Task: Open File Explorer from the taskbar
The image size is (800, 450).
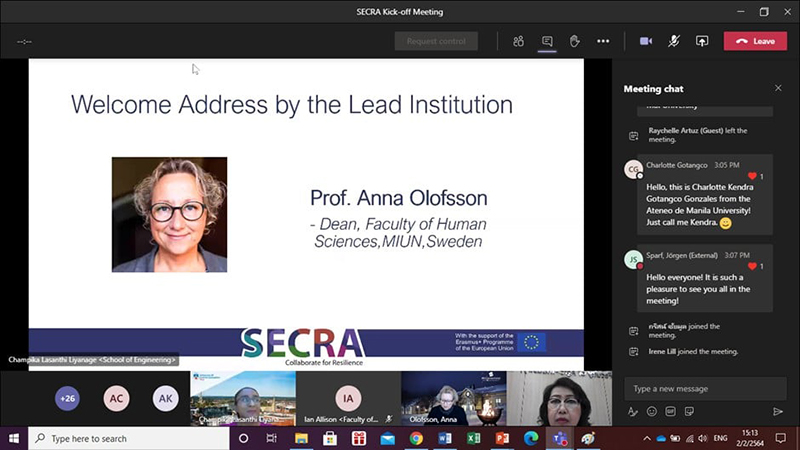Action: 301,438
